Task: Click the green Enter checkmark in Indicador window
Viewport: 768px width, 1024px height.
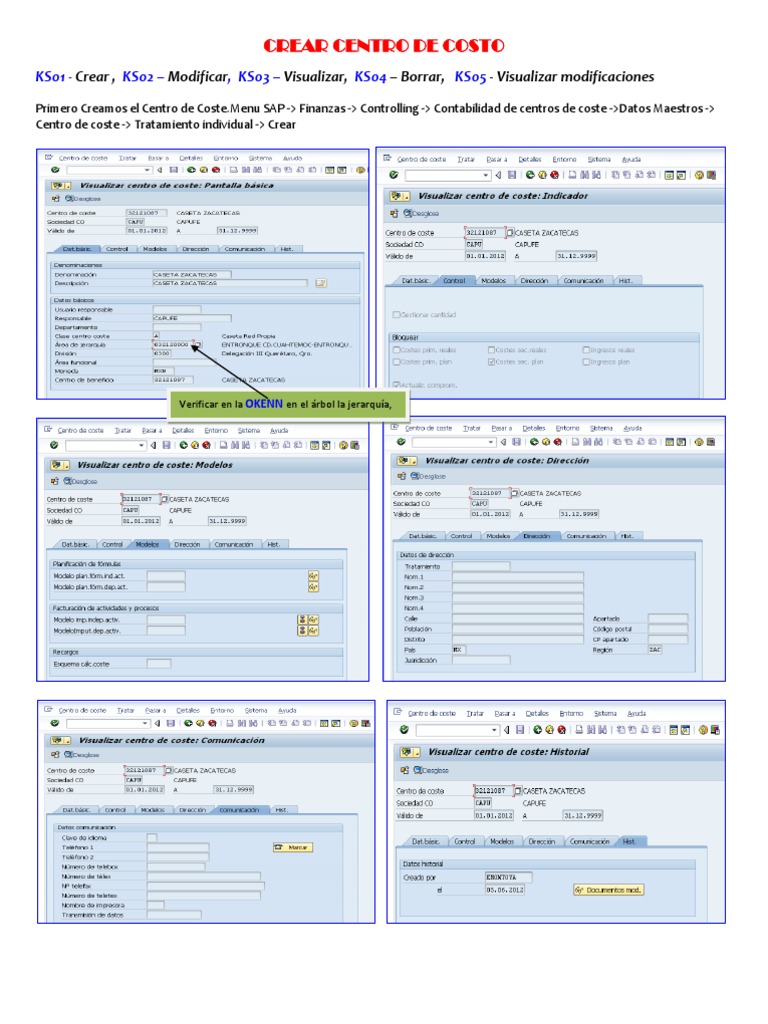Action: [393, 175]
